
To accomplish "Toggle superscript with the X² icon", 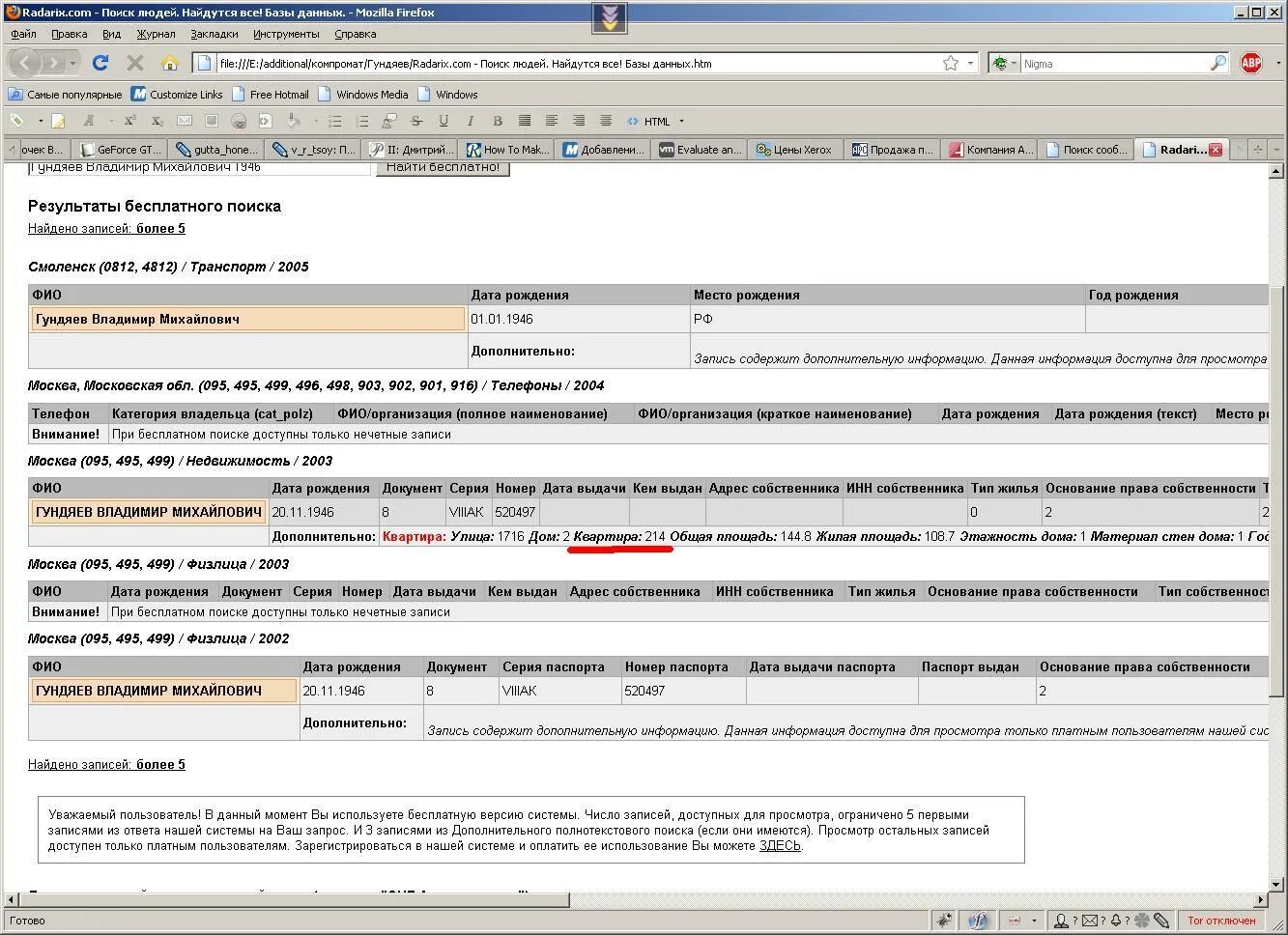I will point(129,121).
